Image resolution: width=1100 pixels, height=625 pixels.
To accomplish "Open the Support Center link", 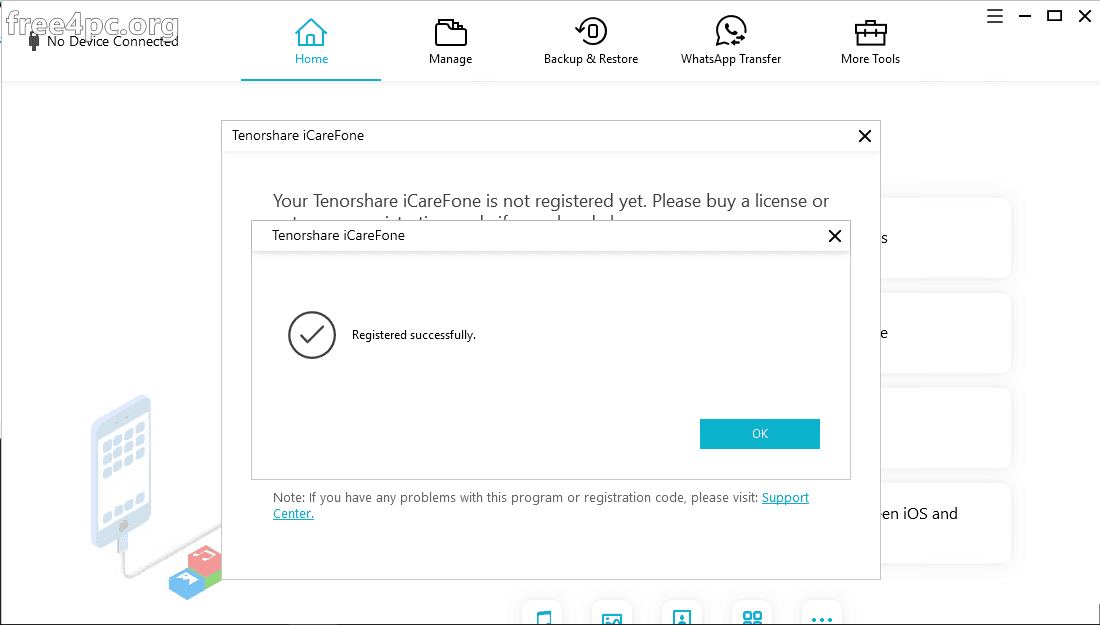I will (x=540, y=505).
